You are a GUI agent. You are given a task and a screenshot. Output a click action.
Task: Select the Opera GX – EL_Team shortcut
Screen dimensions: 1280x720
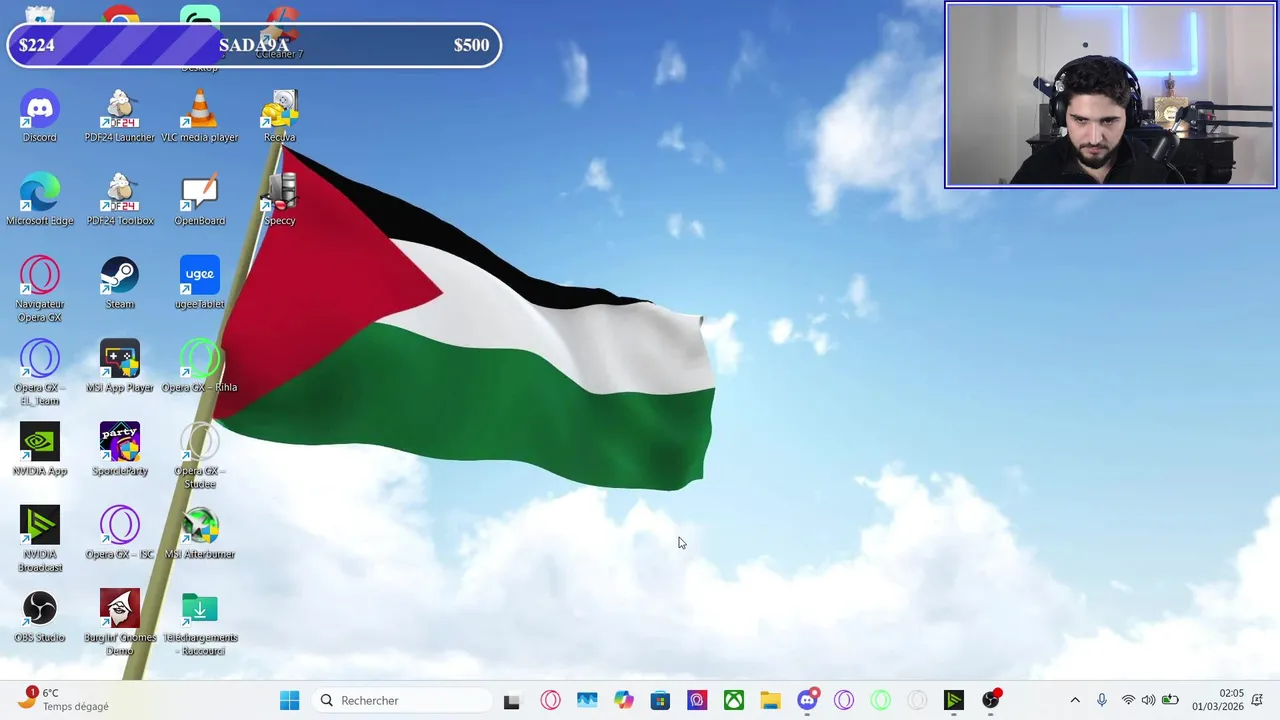point(40,372)
